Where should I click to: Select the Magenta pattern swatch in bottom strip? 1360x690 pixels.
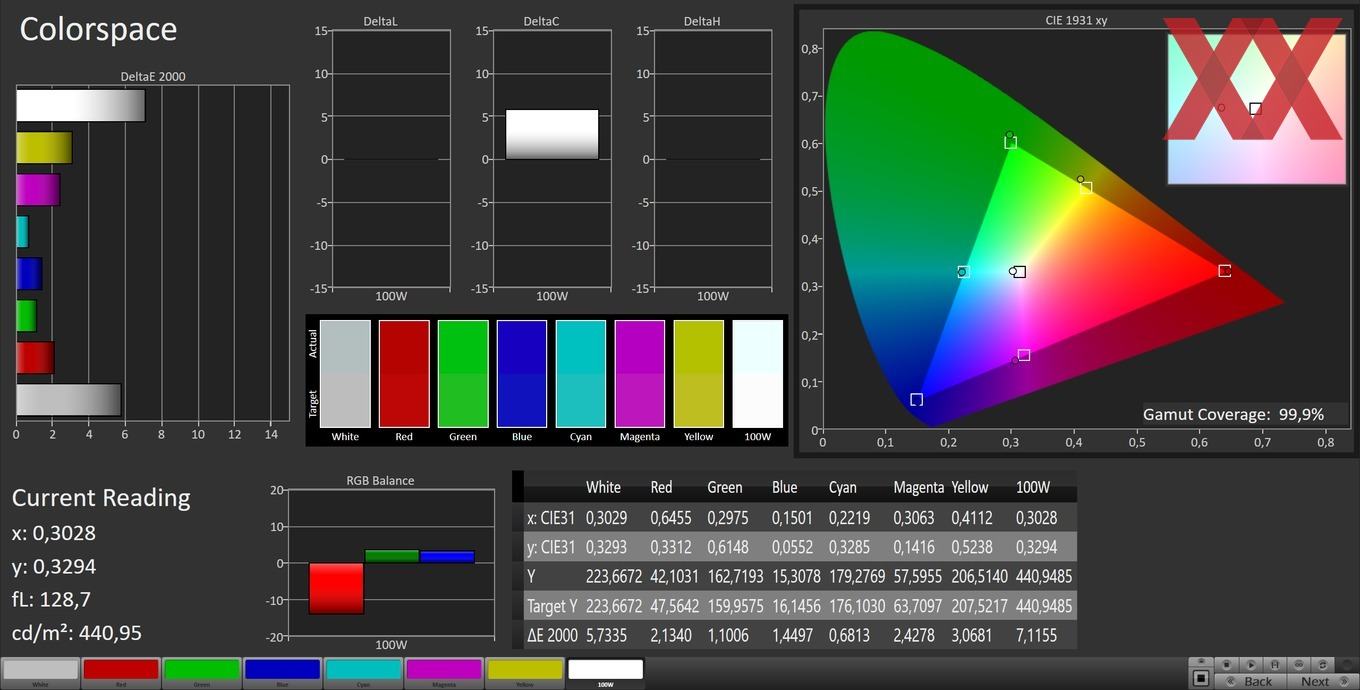coord(444,673)
